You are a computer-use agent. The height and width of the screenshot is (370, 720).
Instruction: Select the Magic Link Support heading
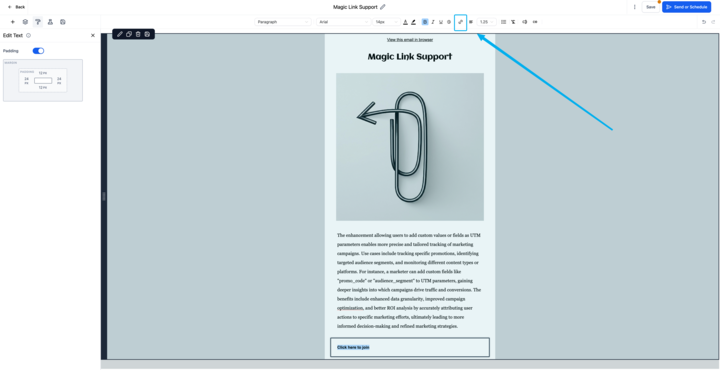pyautogui.click(x=410, y=57)
